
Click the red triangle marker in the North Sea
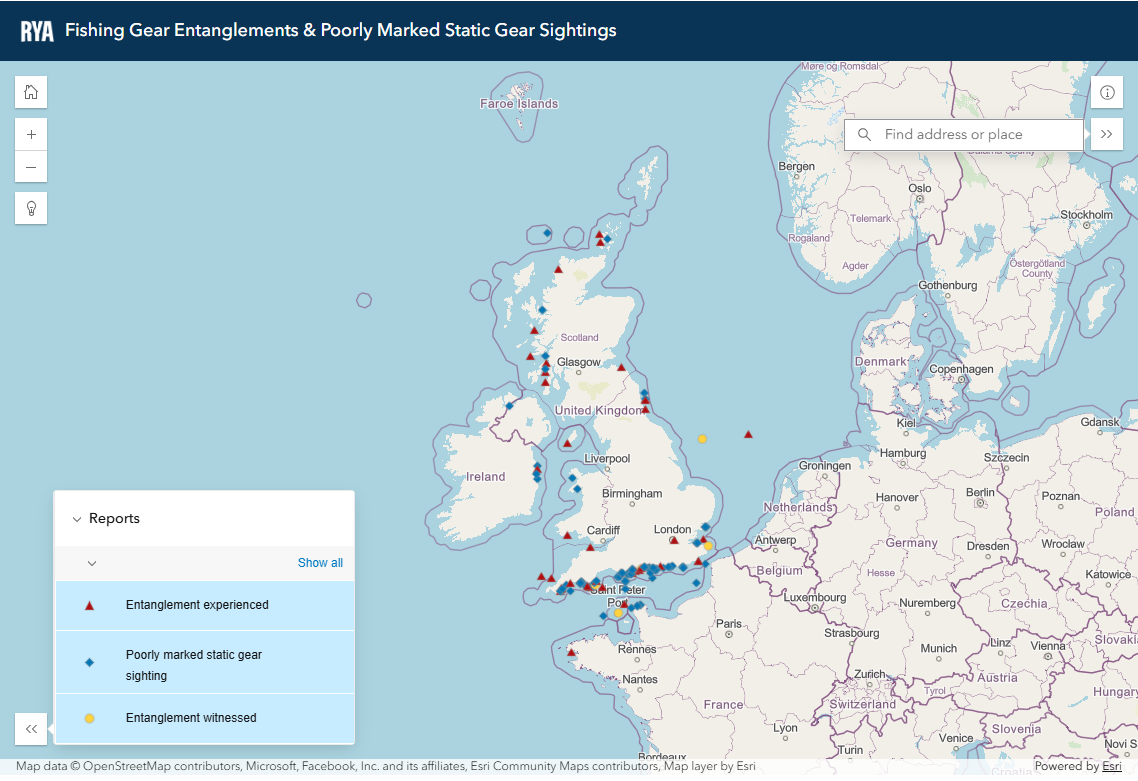[x=748, y=435]
